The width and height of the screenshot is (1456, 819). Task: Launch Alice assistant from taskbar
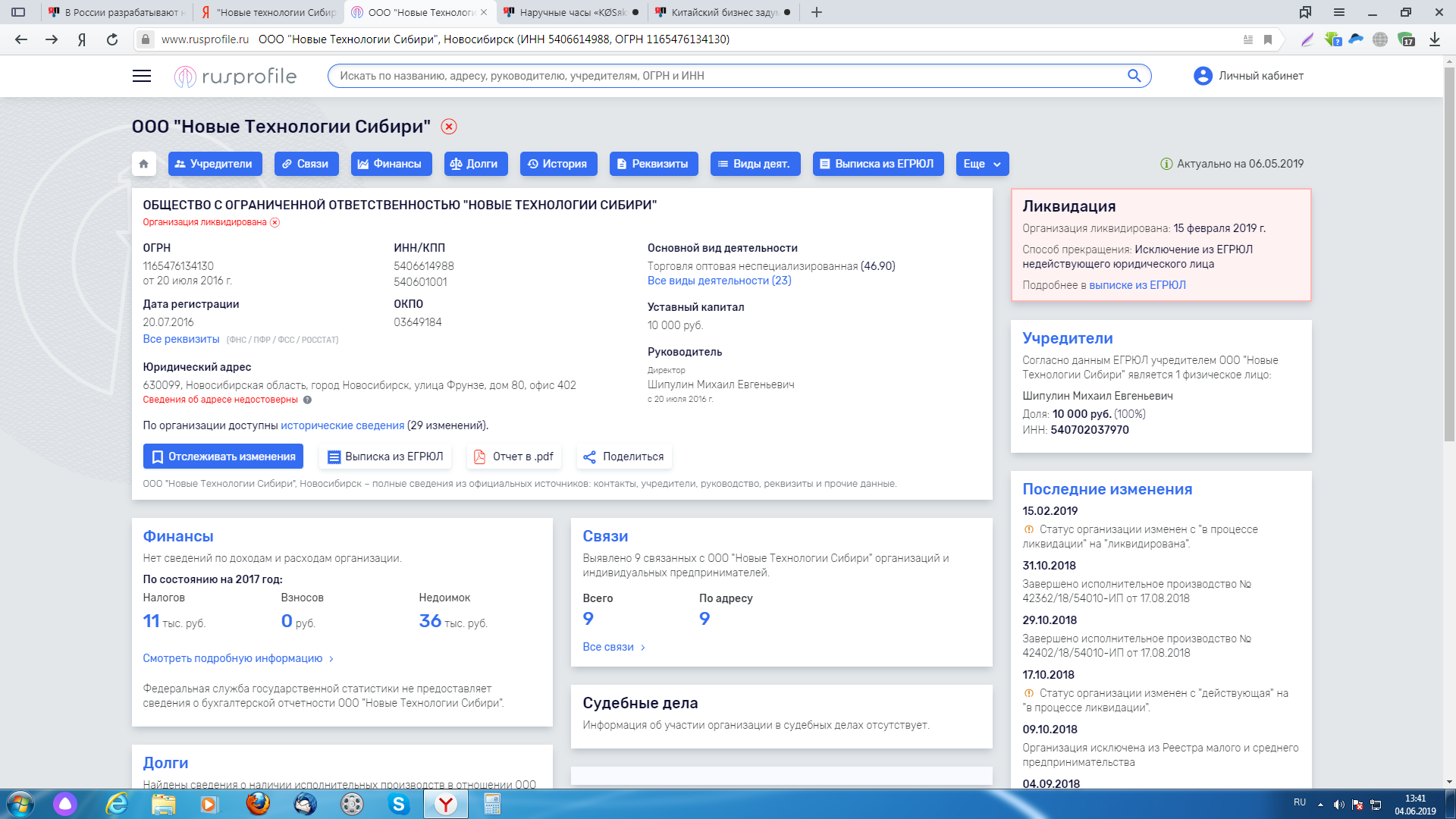tap(65, 804)
